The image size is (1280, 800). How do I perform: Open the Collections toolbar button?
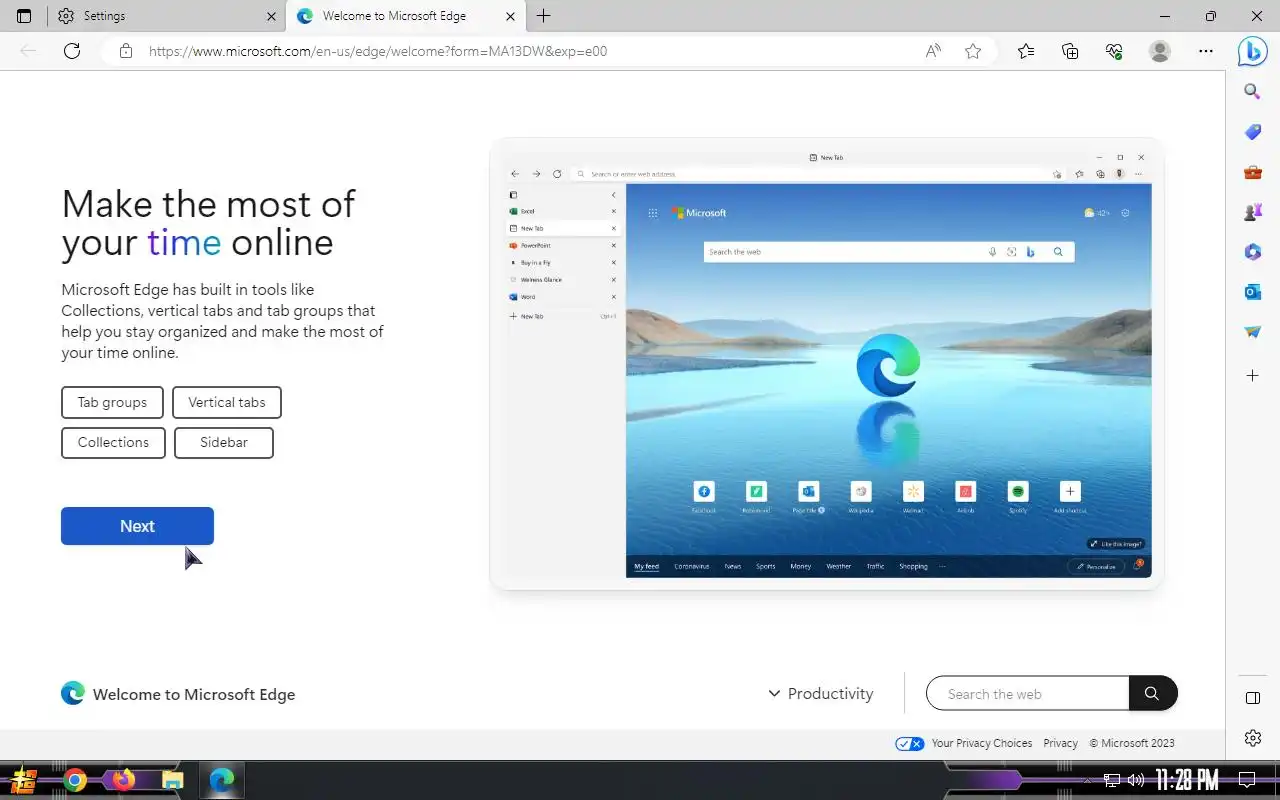[1070, 51]
